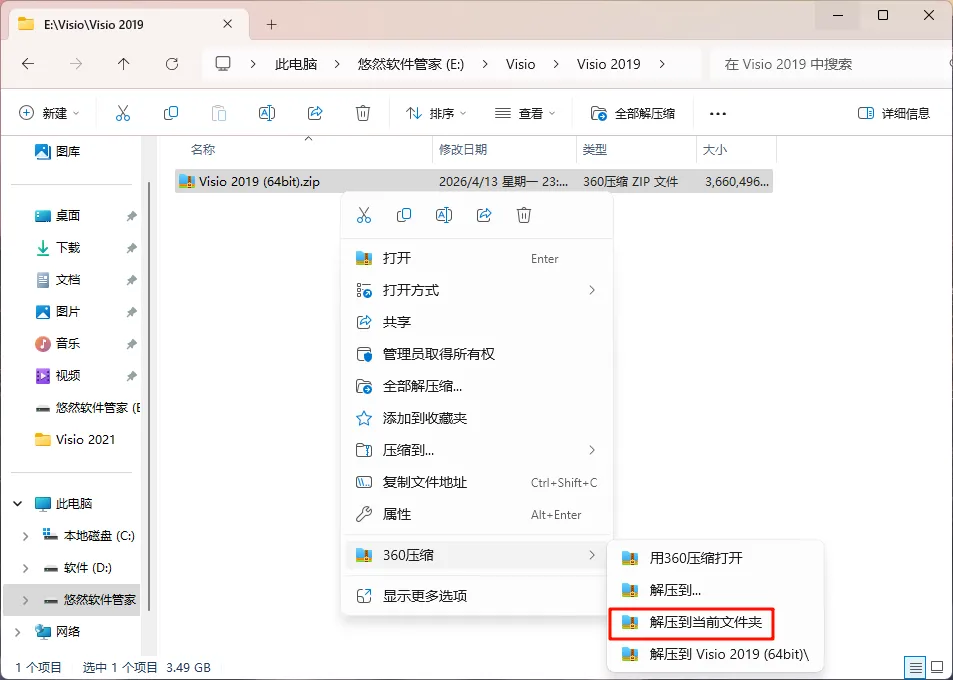
Task: Click 悠然软件管家 (E:) in the breadcrumb
Action: click(411, 64)
